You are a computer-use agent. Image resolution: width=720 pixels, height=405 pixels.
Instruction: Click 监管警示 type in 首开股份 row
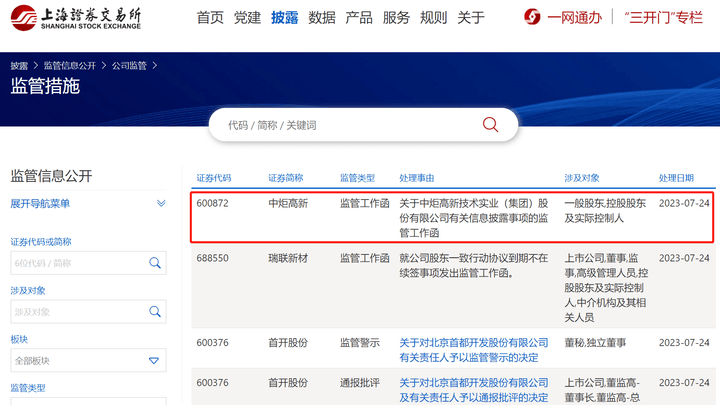point(360,343)
